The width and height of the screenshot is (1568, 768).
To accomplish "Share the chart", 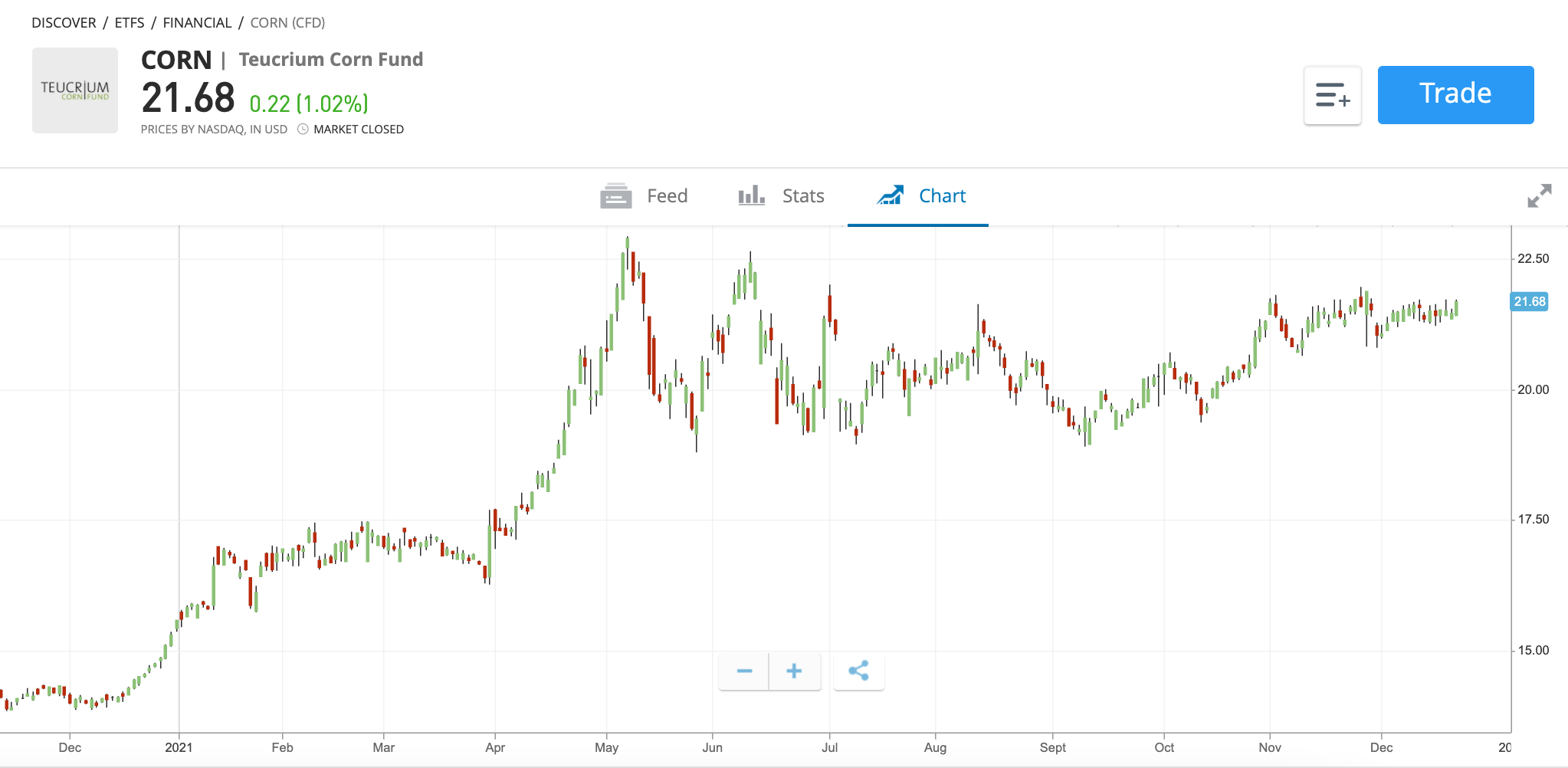I will [858, 671].
